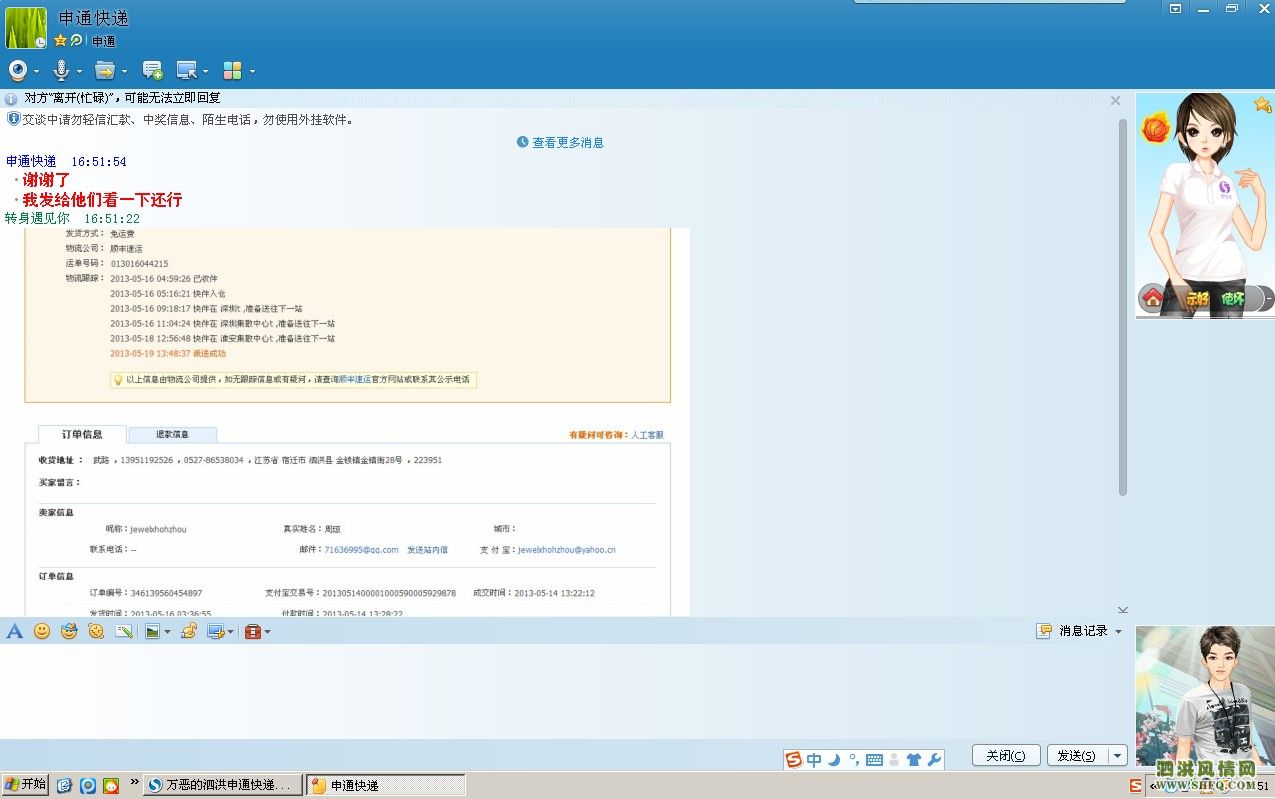This screenshot has height=799, width=1275.
Task: Click the send file folder icon
Action: [104, 70]
